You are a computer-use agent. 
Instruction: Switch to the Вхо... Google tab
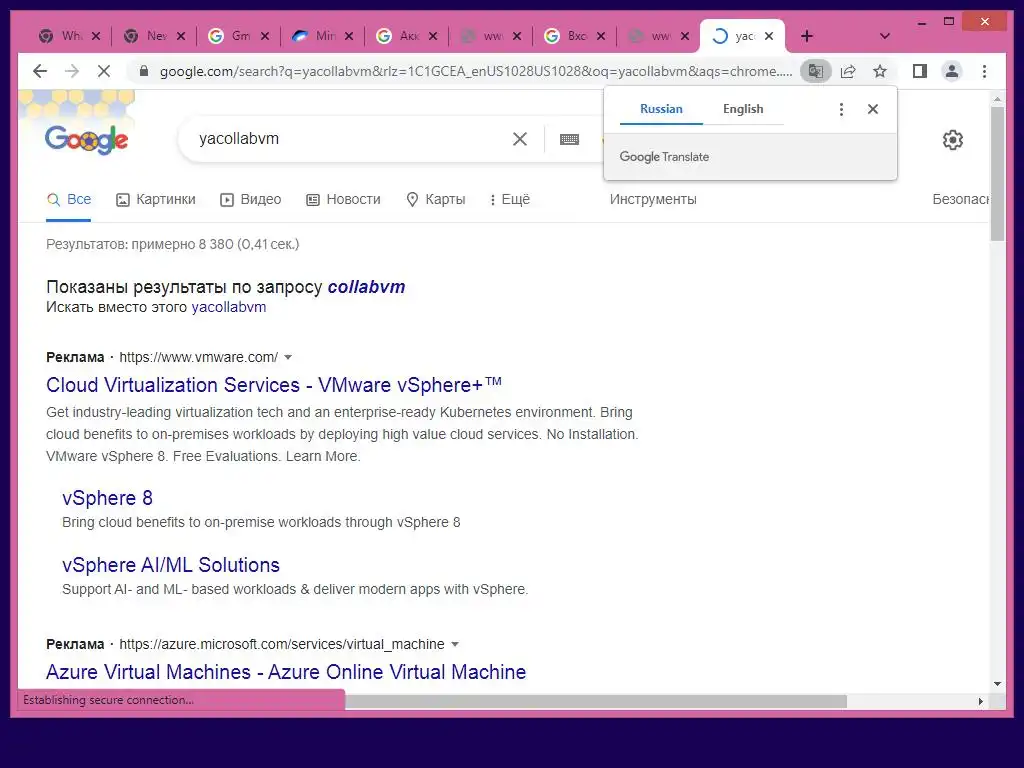tap(568, 36)
